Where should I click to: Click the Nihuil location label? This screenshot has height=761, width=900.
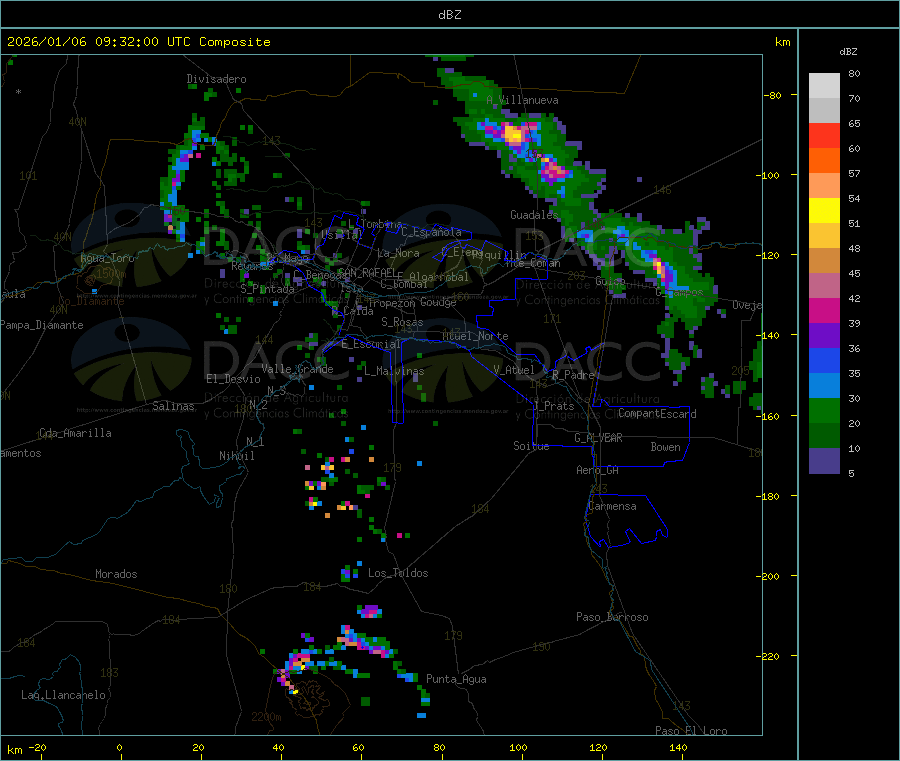point(236,456)
